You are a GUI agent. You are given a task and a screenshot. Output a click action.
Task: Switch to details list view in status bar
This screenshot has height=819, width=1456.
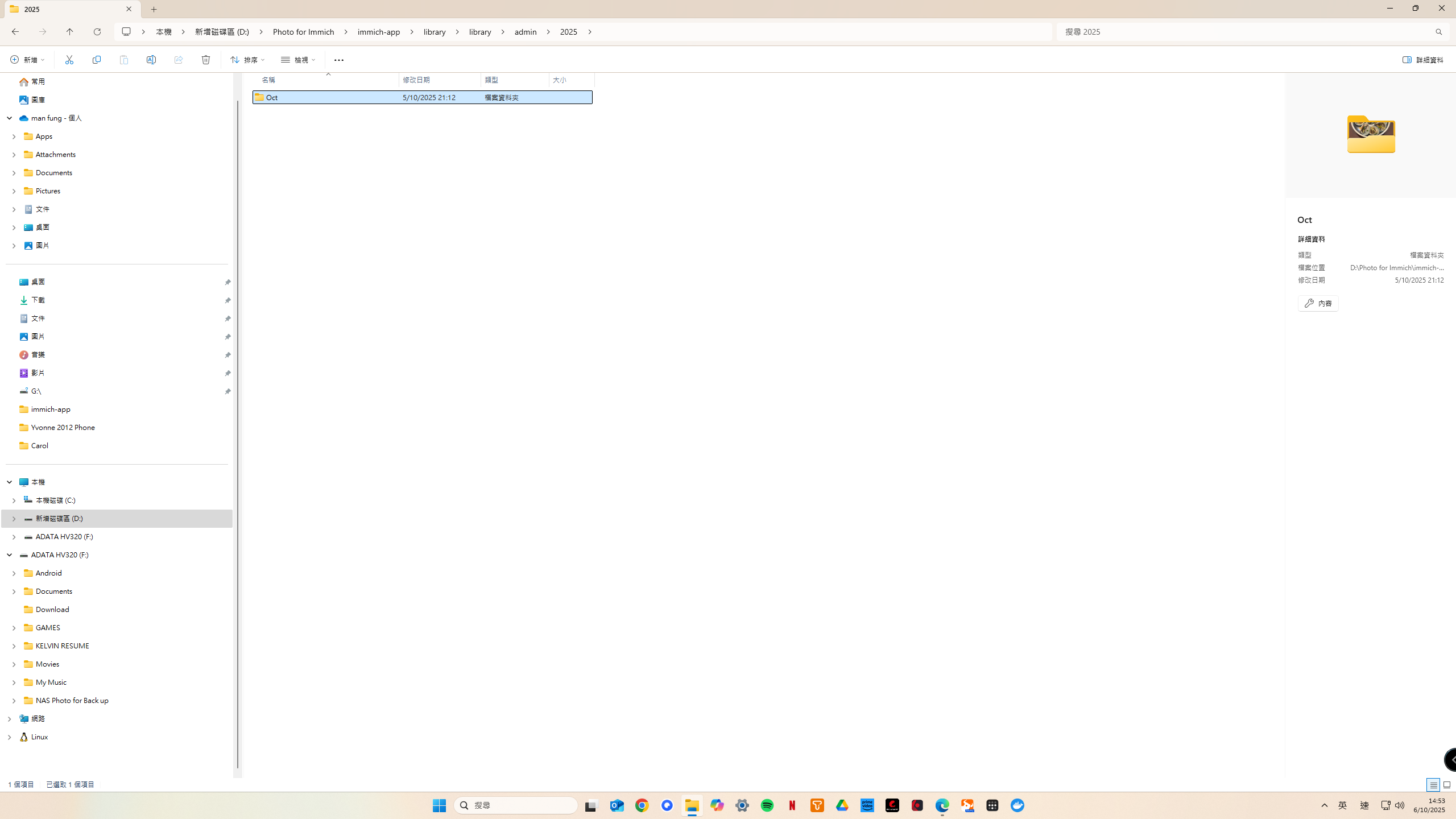tap(1433, 785)
